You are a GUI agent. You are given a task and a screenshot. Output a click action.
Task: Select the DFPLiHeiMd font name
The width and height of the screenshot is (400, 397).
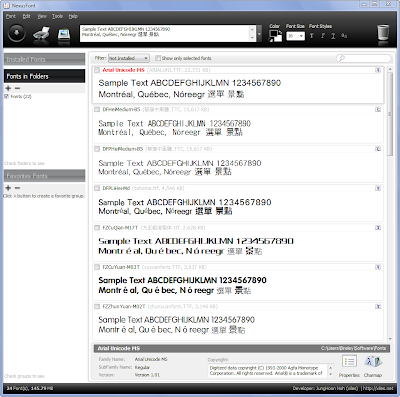(116, 188)
